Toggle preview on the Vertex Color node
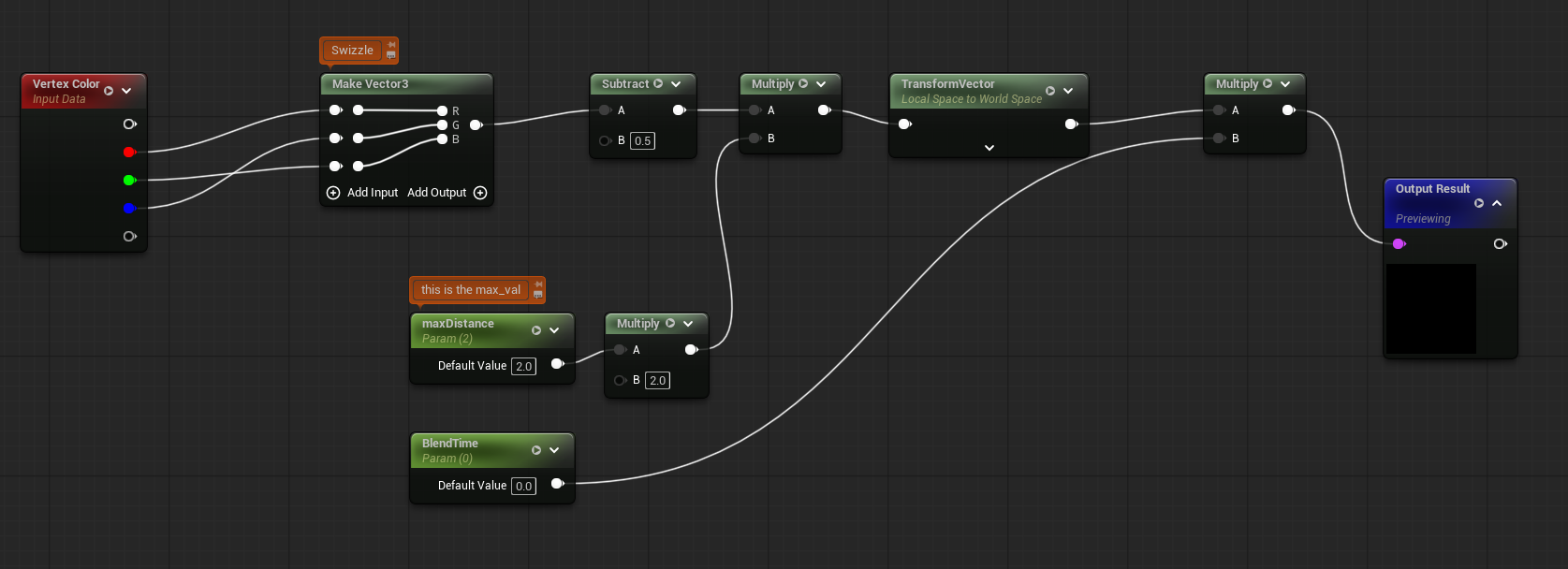1568x569 pixels. pos(109,91)
